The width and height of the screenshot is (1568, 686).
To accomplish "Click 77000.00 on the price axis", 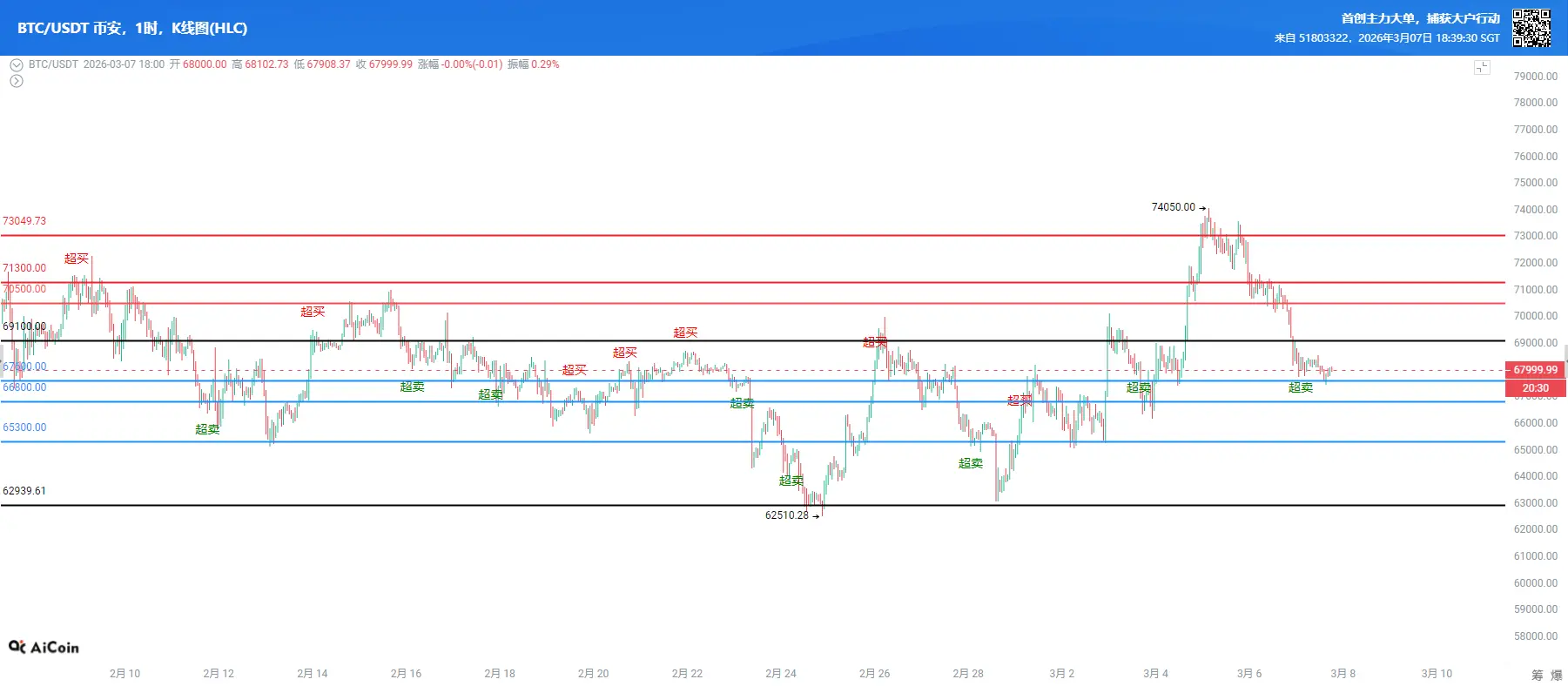I will click(1536, 130).
